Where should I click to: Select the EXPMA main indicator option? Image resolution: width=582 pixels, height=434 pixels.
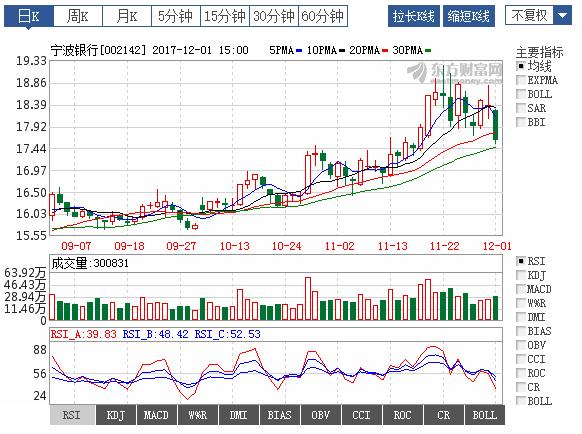(x=521, y=80)
